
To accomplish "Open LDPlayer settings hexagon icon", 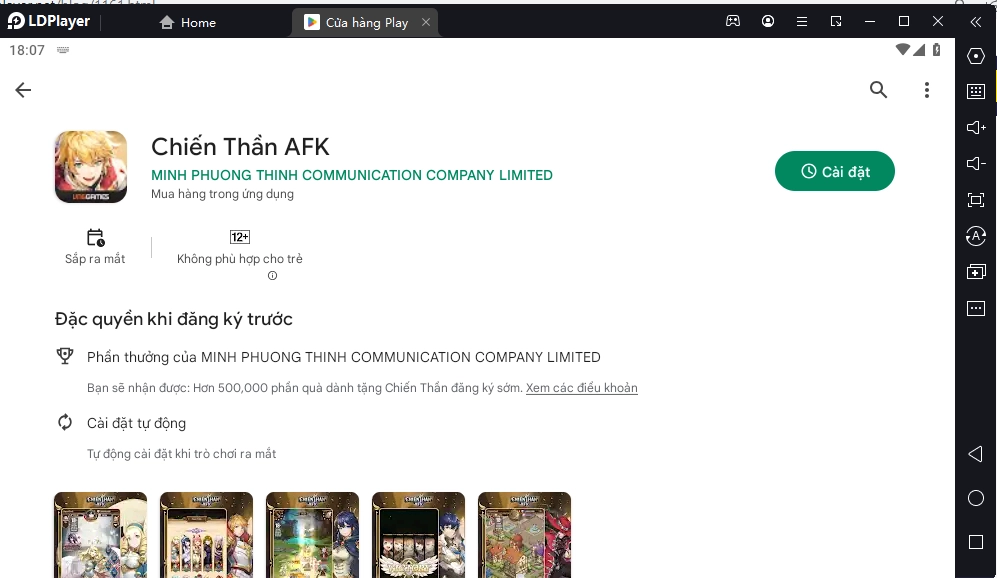I will 976,56.
